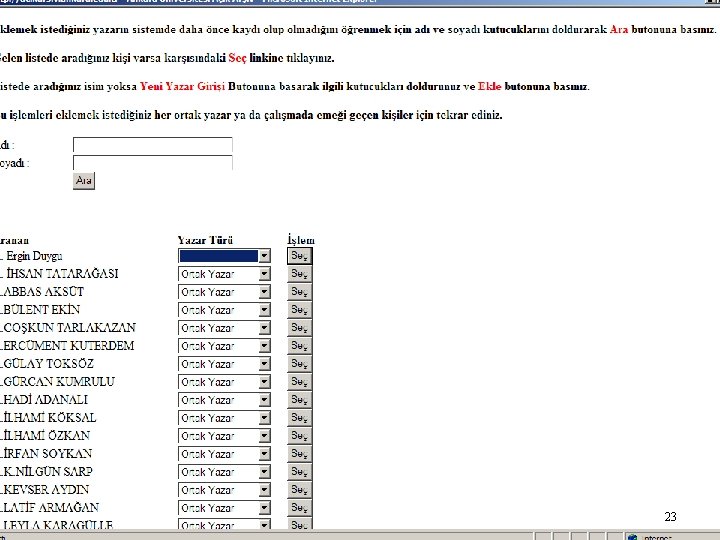Select the name İRFAN SOYKAN in list

click(47, 454)
